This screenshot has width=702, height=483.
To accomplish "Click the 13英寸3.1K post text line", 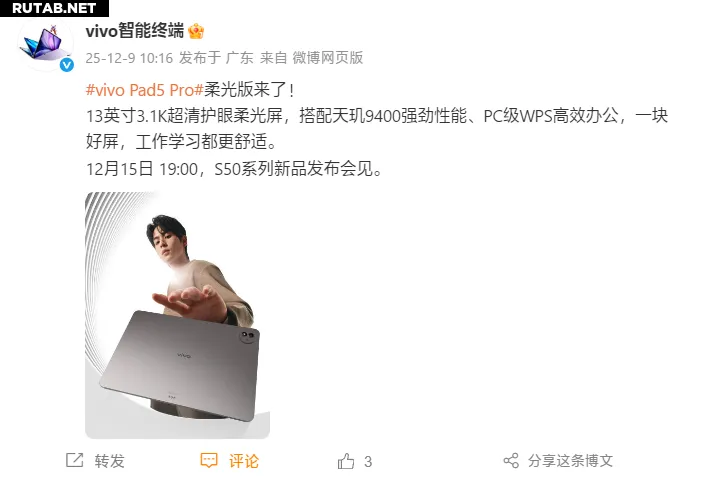I will (x=377, y=116).
